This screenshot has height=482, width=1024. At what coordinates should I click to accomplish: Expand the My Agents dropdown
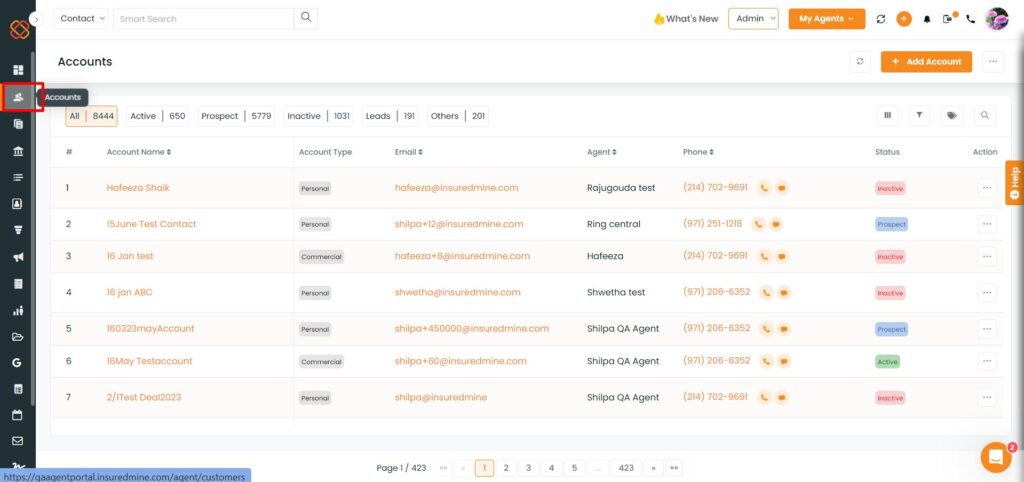pyautogui.click(x=826, y=19)
